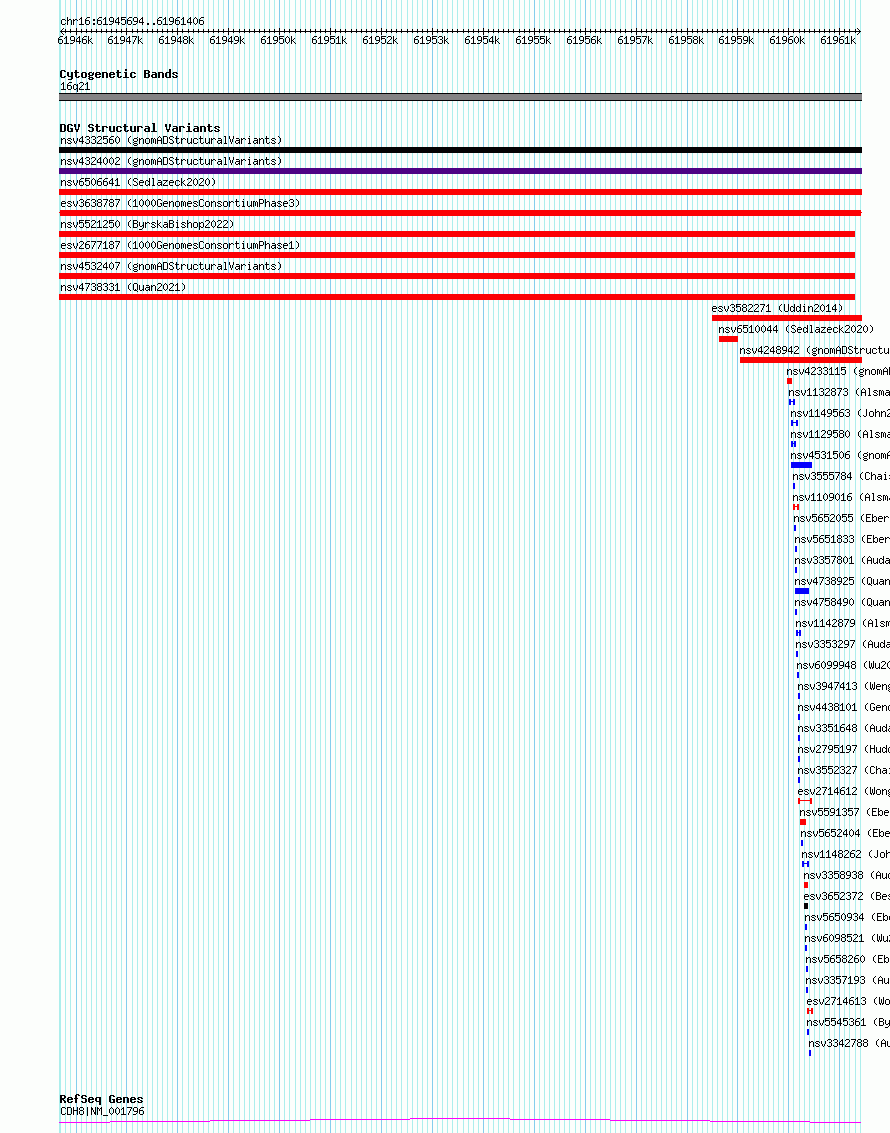
Task: Click the 61954k ruler tick label
Action: point(482,40)
